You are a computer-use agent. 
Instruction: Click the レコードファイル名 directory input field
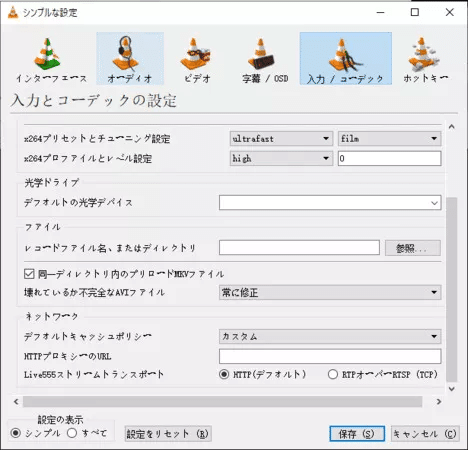pos(299,248)
